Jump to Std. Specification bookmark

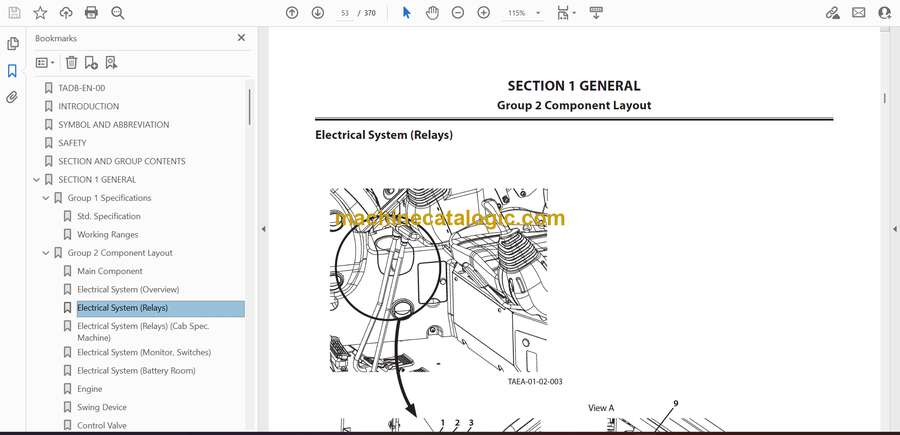(x=108, y=216)
